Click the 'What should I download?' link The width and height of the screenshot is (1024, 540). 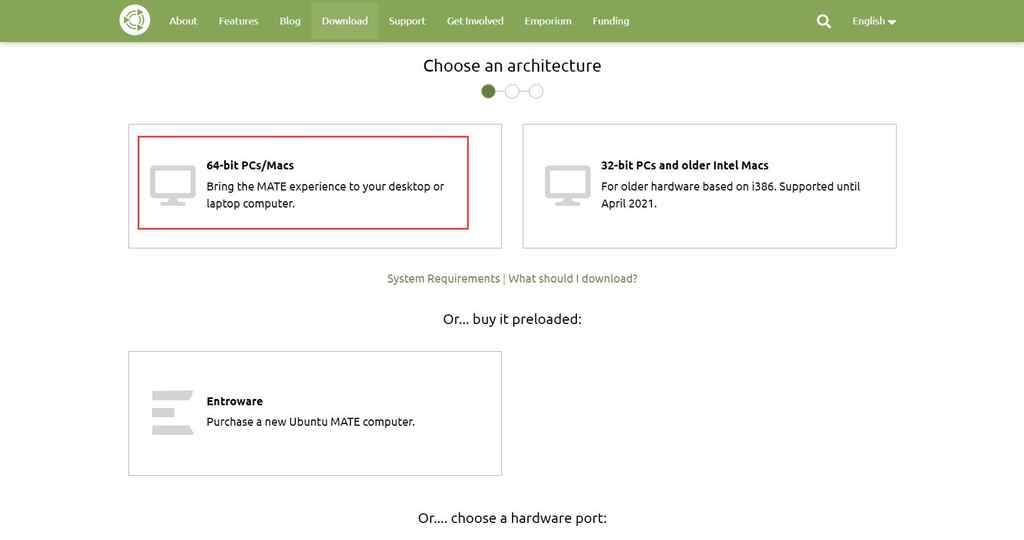tap(573, 279)
